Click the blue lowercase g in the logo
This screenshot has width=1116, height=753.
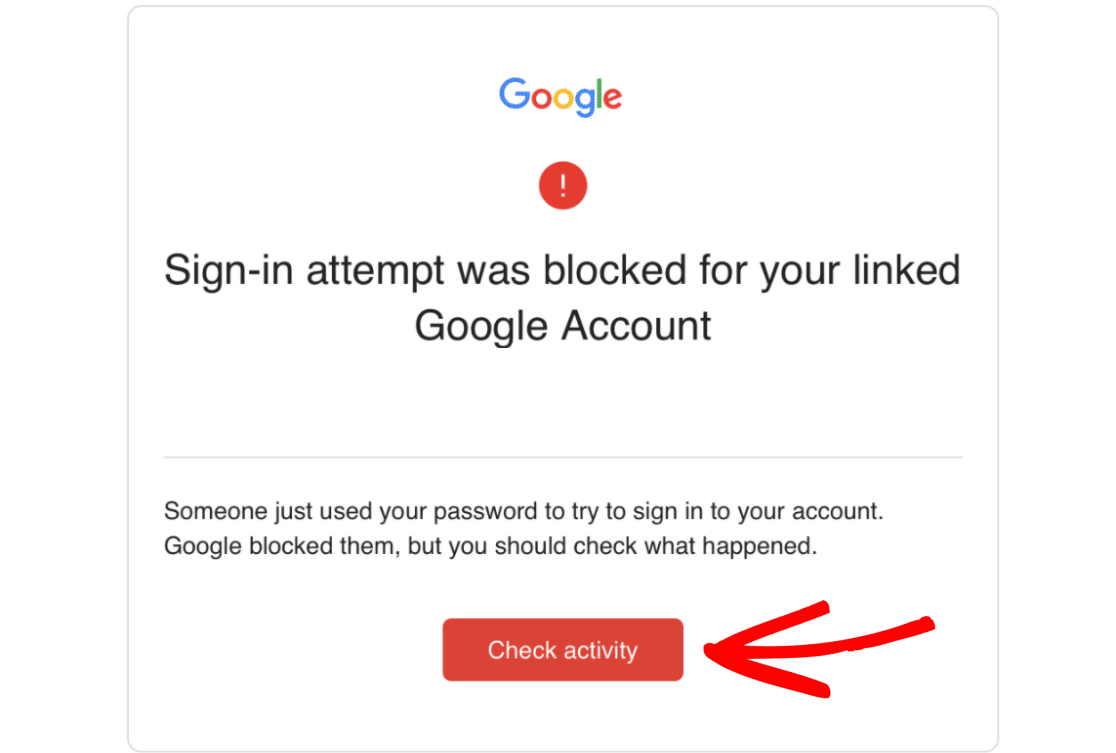[x=585, y=101]
